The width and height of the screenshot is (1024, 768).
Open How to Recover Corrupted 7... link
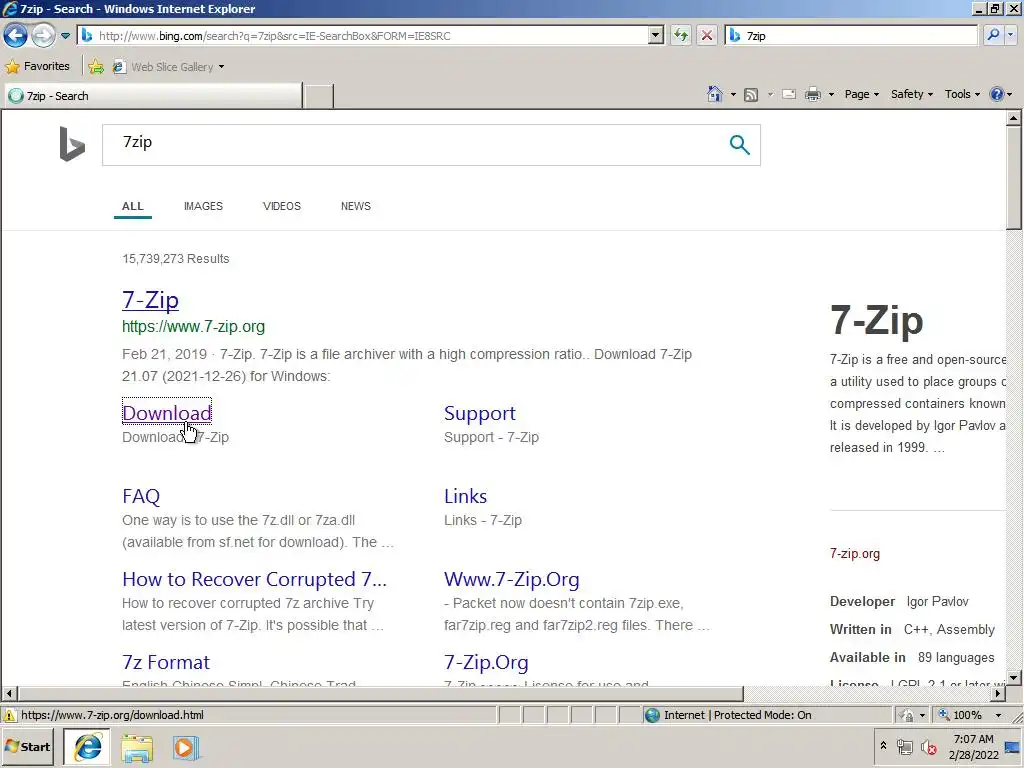click(254, 579)
